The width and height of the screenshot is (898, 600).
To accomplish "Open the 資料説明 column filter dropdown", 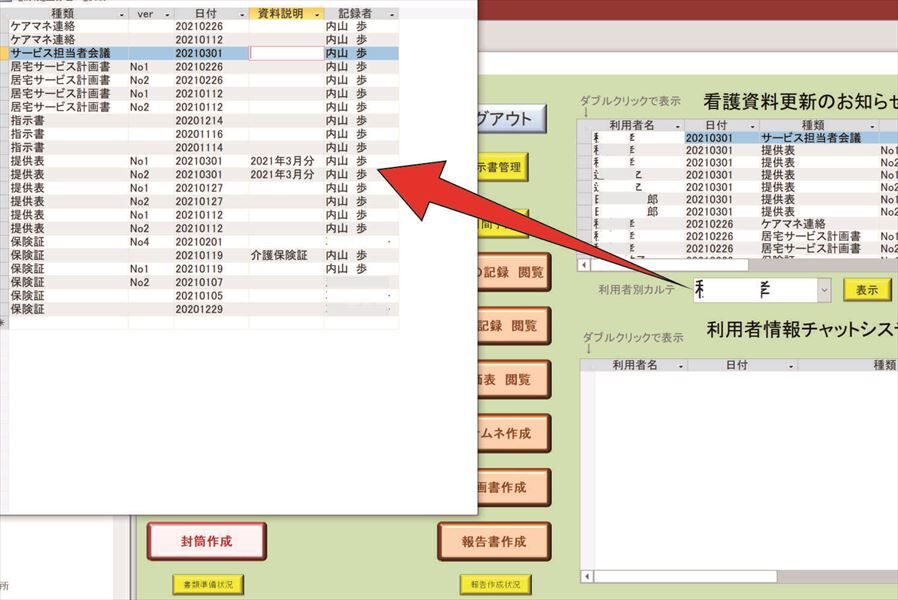I will click(317, 14).
